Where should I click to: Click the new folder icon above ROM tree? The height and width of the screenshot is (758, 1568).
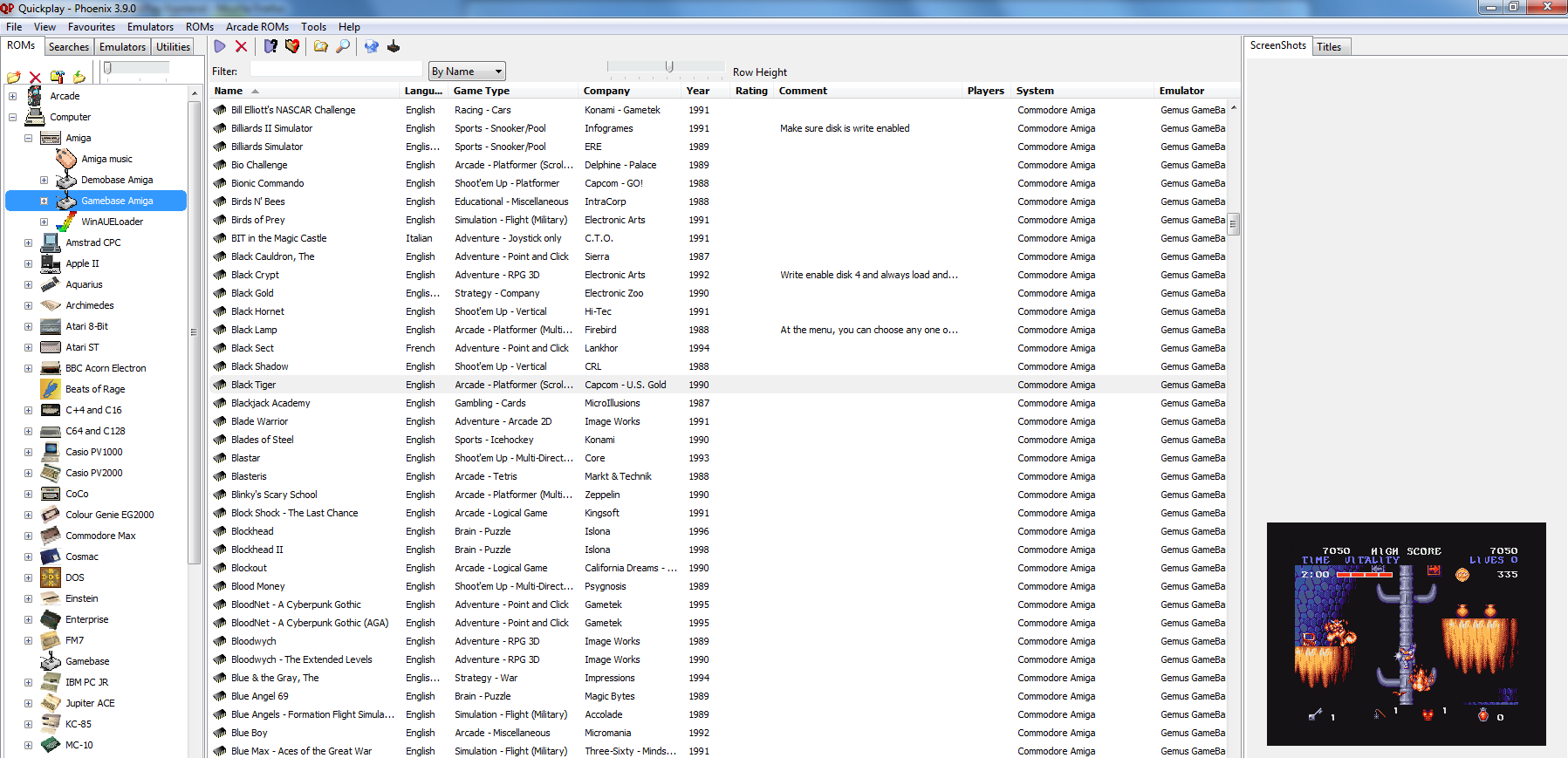14,77
